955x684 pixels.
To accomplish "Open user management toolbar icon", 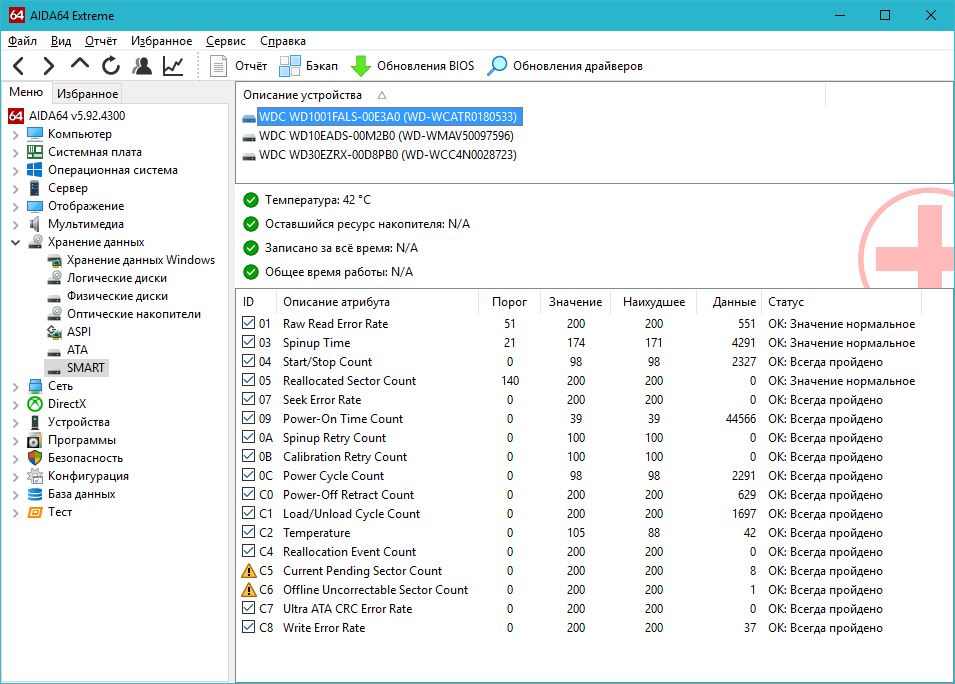I will (142, 66).
